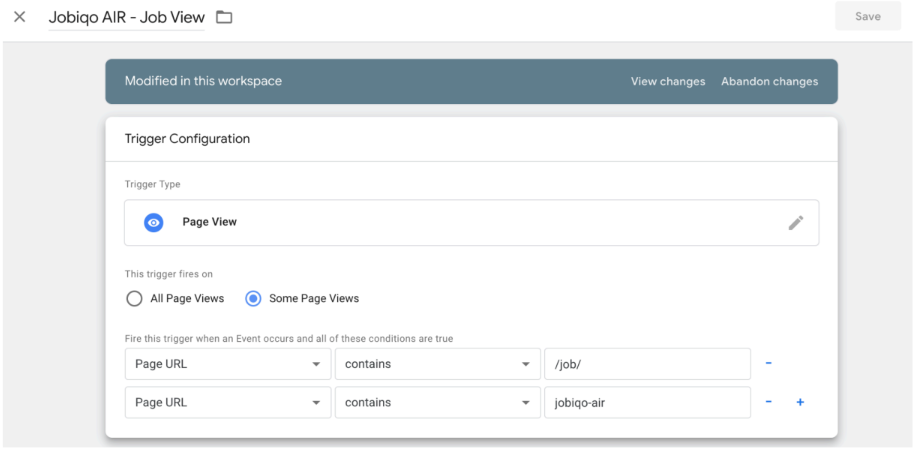Screen dimensions: 916x449
Task: Click the pencil icon to edit trigger type
Action: click(795, 223)
